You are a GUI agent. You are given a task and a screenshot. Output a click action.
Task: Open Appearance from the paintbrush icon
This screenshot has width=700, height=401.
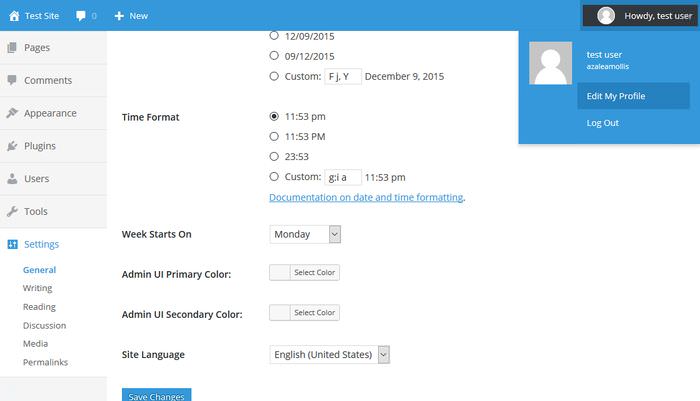(x=12, y=113)
